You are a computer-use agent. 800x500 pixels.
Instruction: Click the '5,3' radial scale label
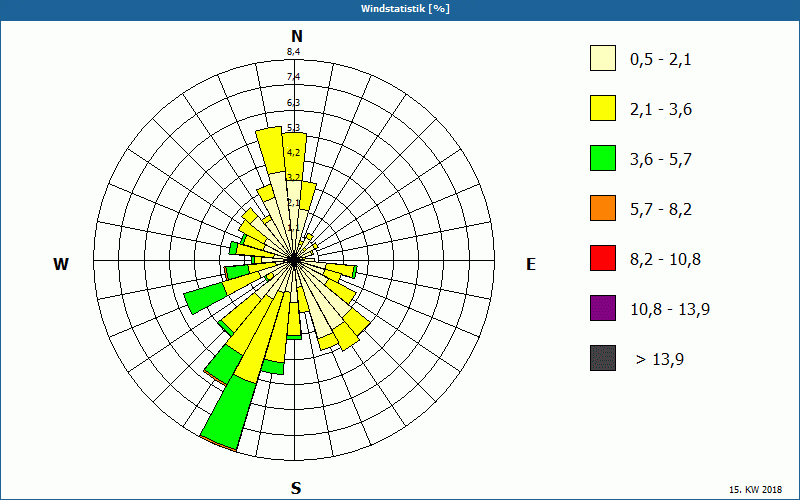pos(293,128)
